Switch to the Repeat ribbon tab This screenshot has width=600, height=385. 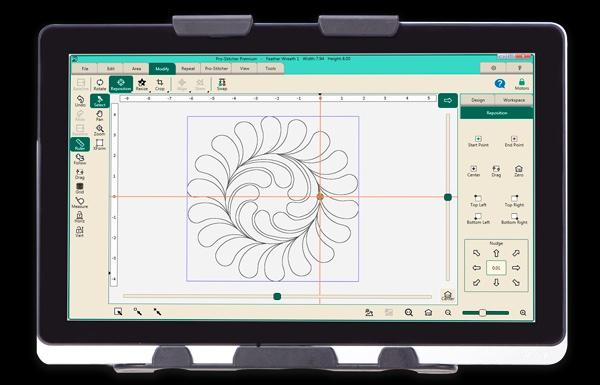(188, 69)
